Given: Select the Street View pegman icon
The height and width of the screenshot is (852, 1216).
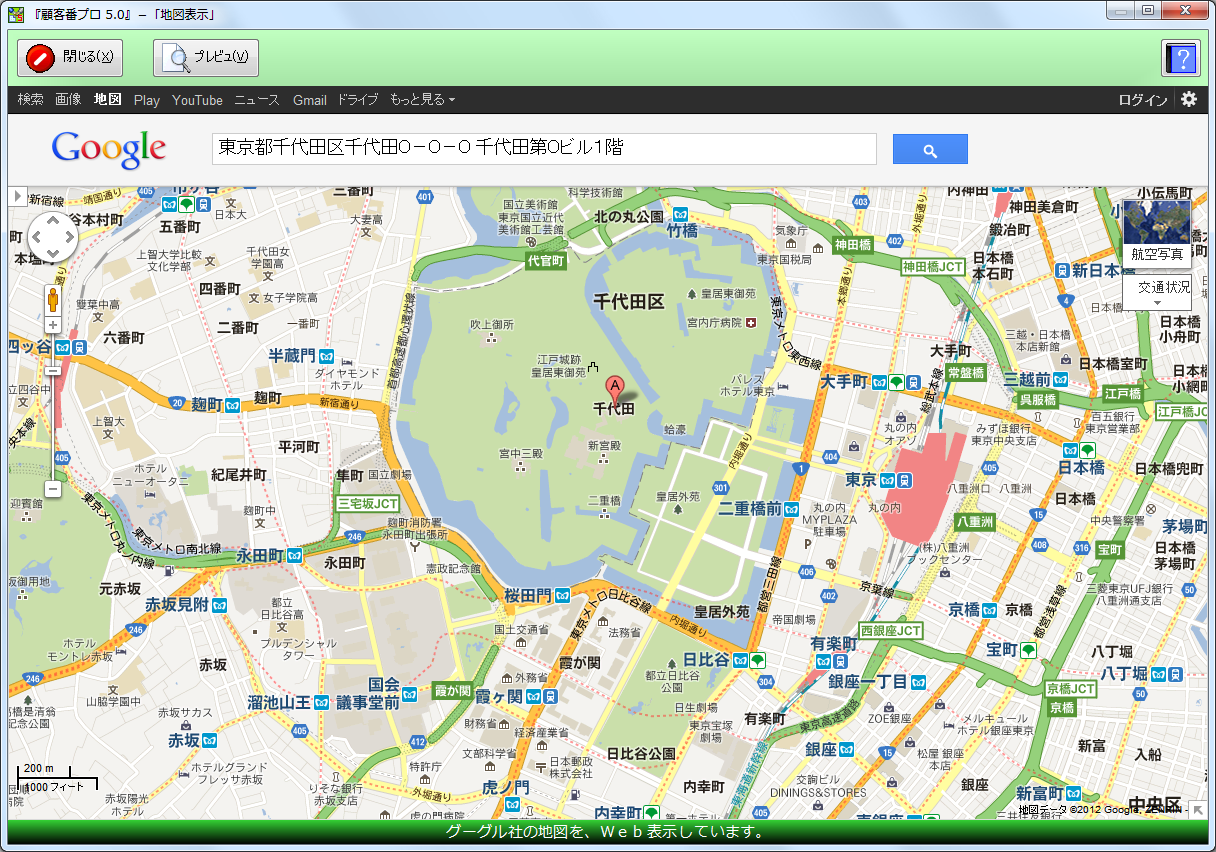Looking at the screenshot, I should [52, 299].
